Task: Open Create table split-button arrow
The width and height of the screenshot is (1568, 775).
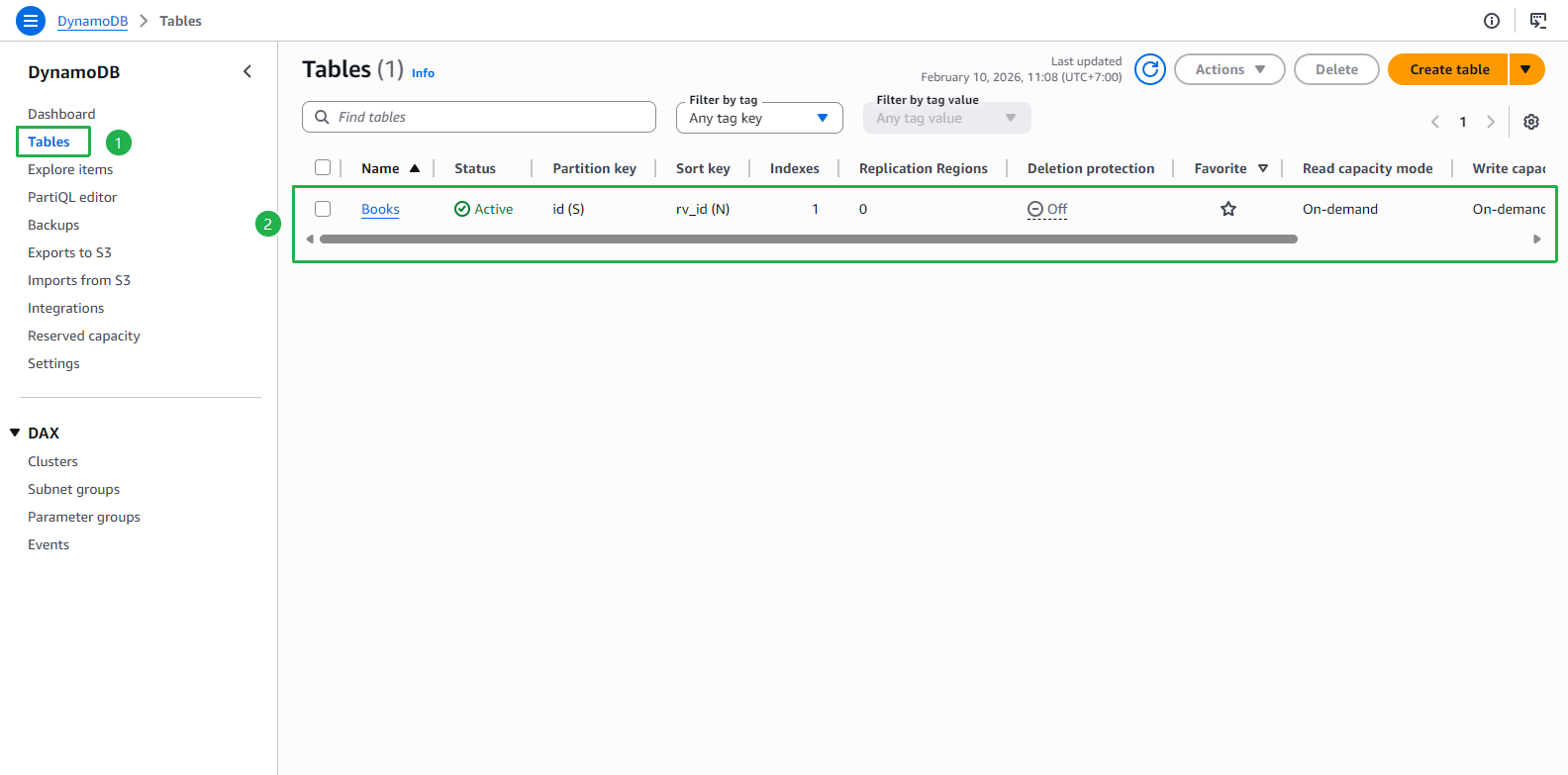Action: click(x=1526, y=69)
